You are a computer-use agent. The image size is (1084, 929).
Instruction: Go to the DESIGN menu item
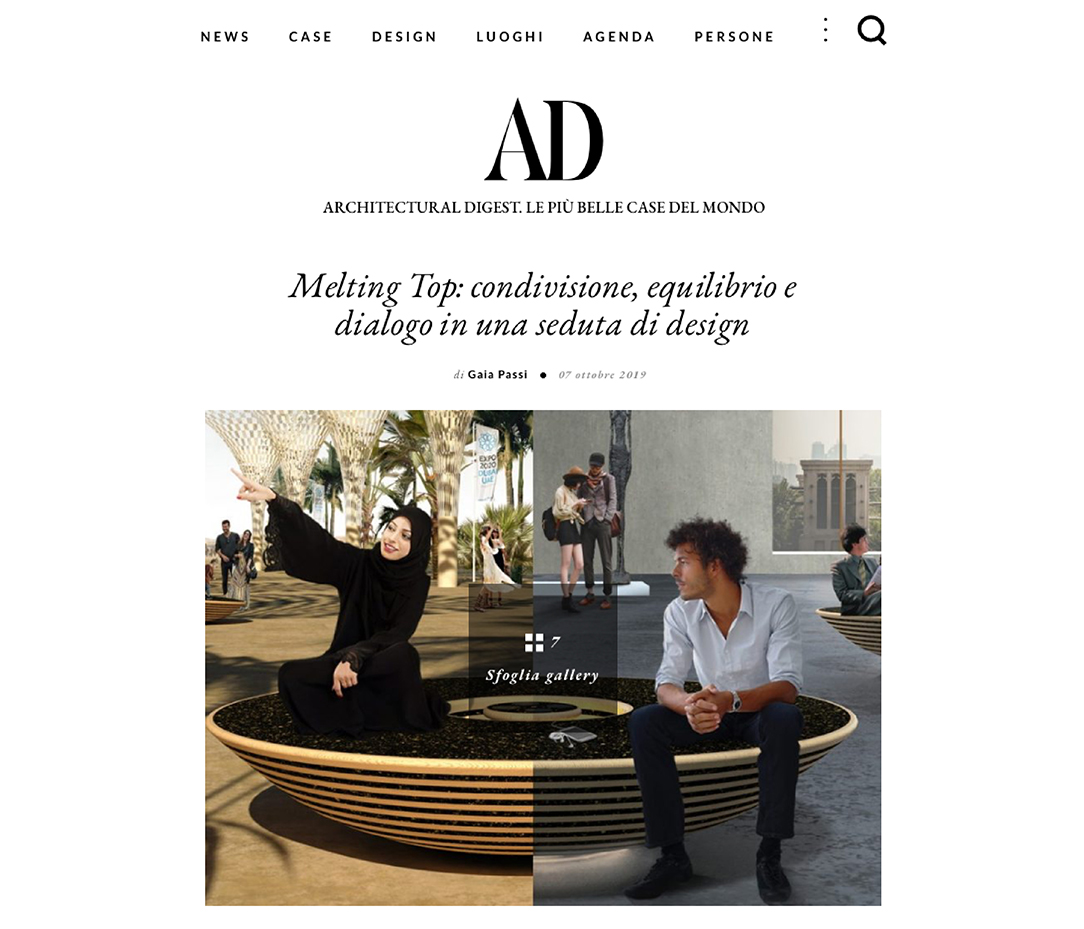404,37
